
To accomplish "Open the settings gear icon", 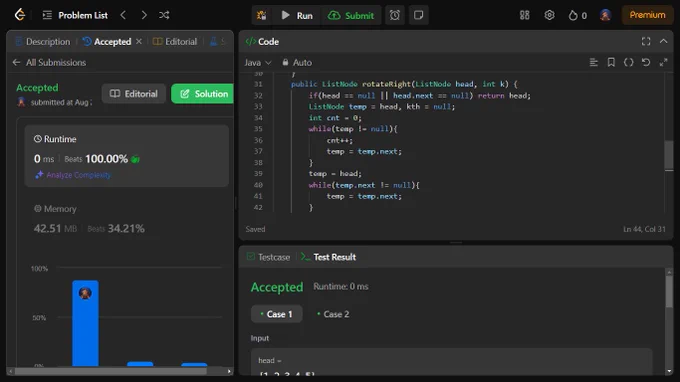I will pos(549,15).
